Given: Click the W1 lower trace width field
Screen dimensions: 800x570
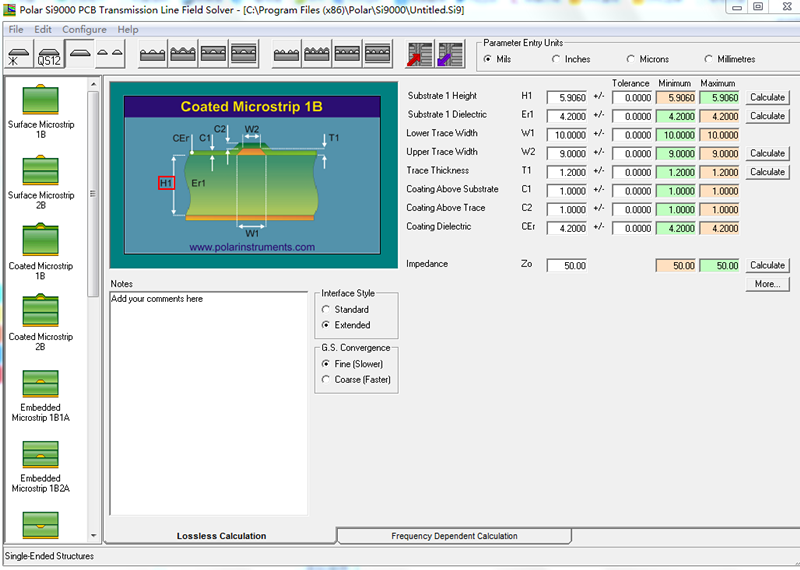Looking at the screenshot, I should (567, 135).
